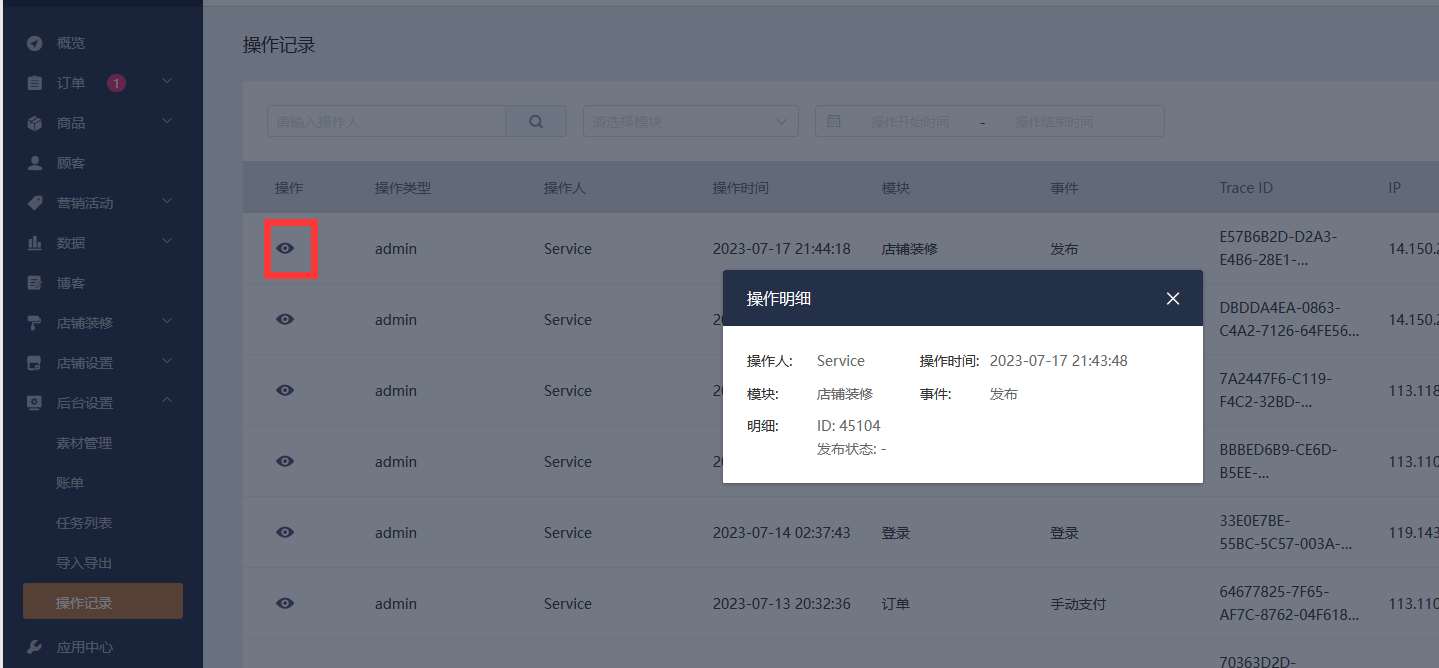The height and width of the screenshot is (668, 1439).
Task: Click the search magnifier button
Action: [x=536, y=121]
